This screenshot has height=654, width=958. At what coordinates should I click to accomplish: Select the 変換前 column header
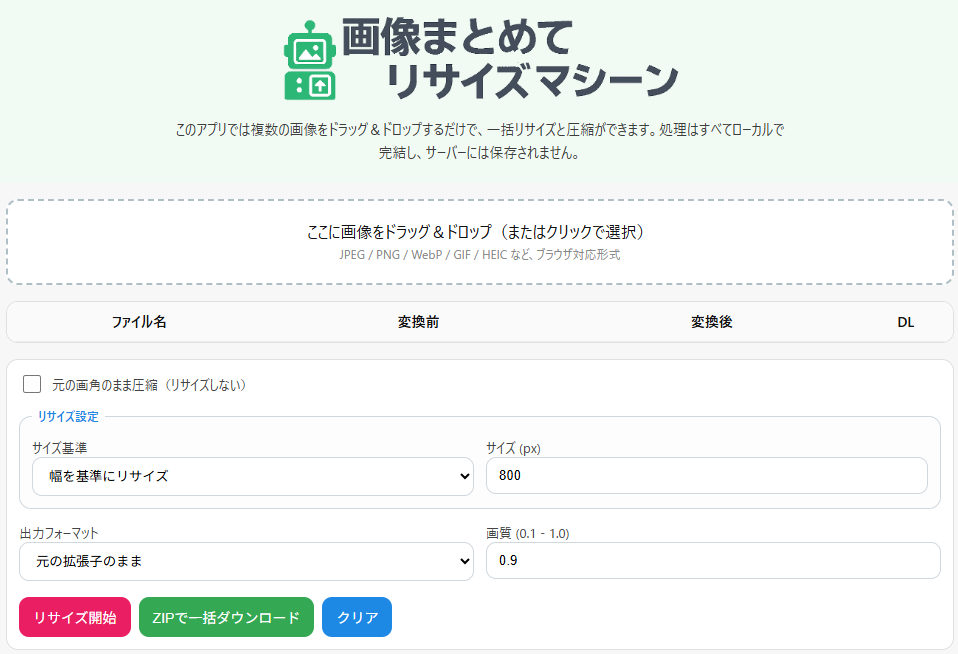click(x=418, y=322)
